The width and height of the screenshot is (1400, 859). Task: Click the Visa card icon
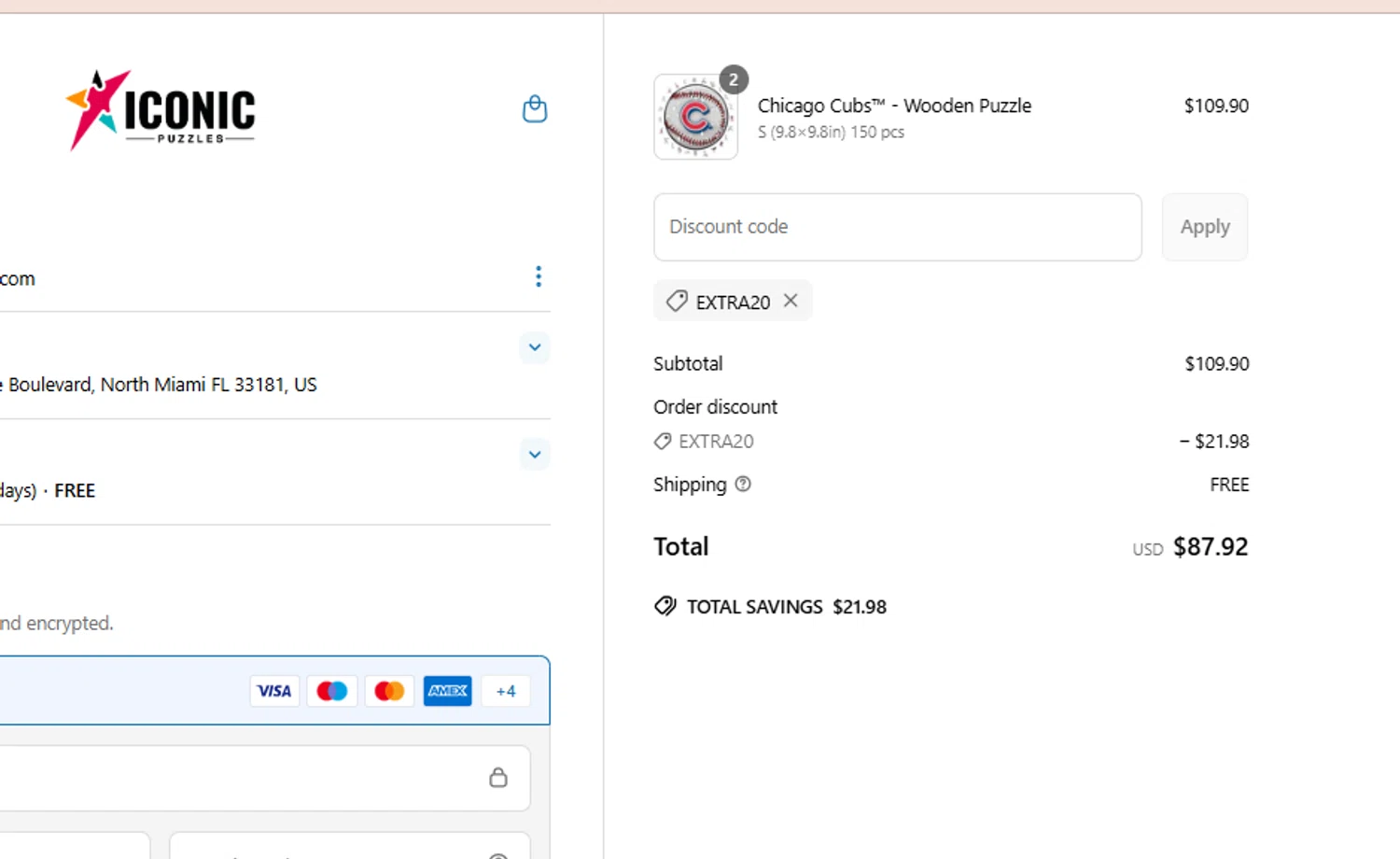point(274,691)
